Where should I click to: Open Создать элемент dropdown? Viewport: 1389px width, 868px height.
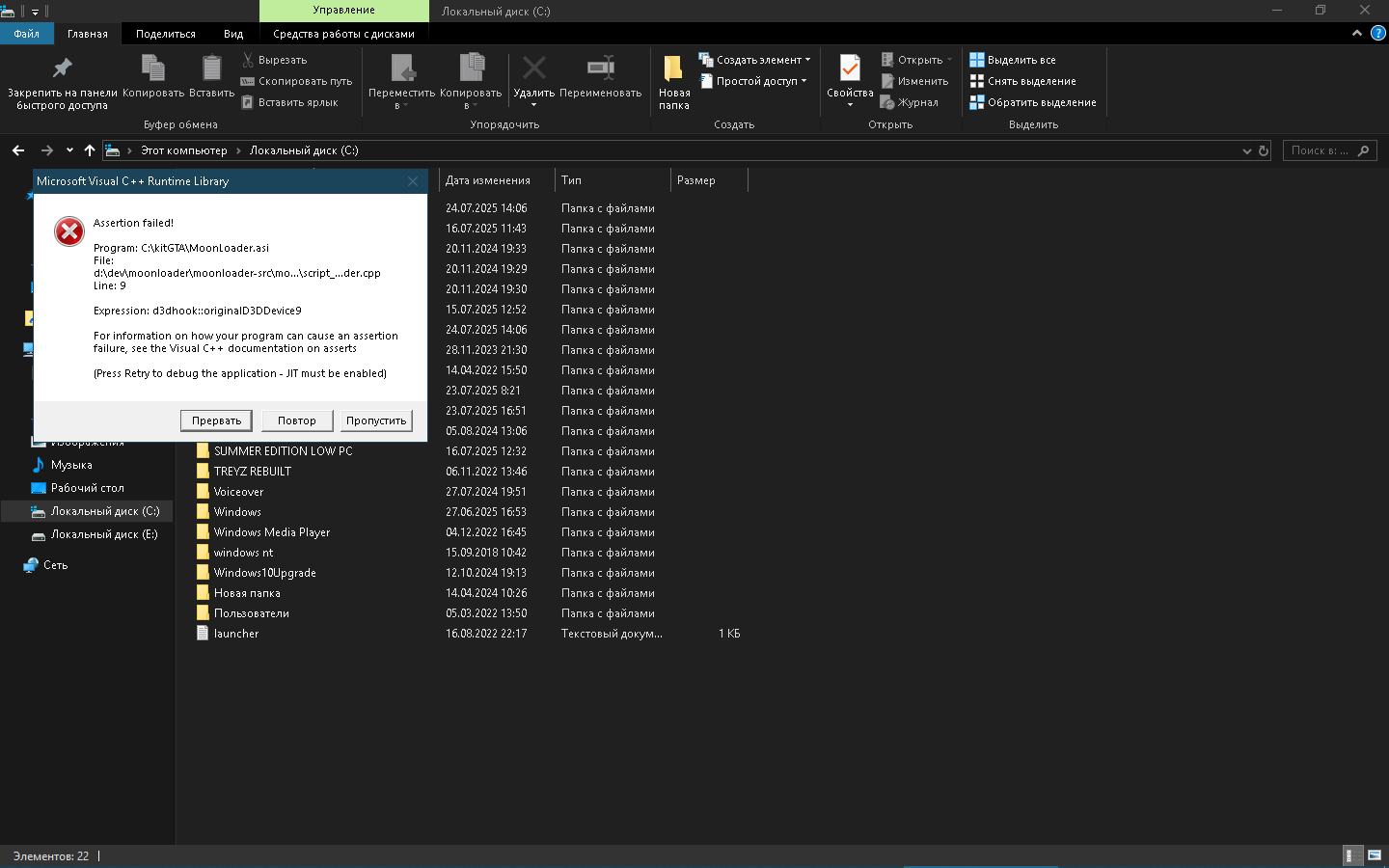754,60
